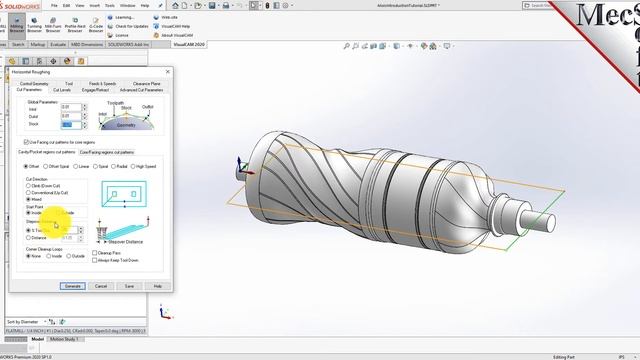Click the Zoom to Fit magnifier icon

347,46
